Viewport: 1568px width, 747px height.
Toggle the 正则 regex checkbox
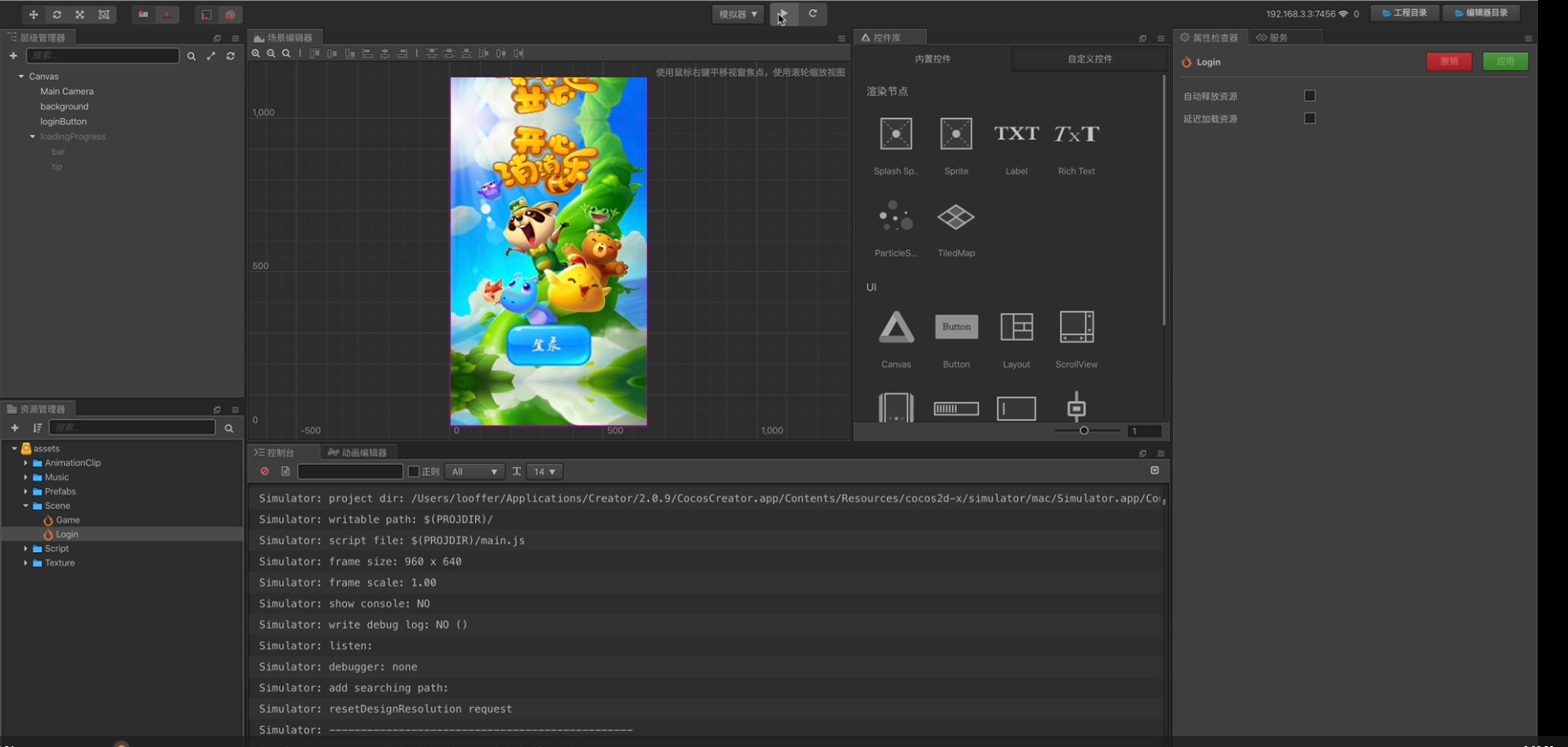pos(414,471)
